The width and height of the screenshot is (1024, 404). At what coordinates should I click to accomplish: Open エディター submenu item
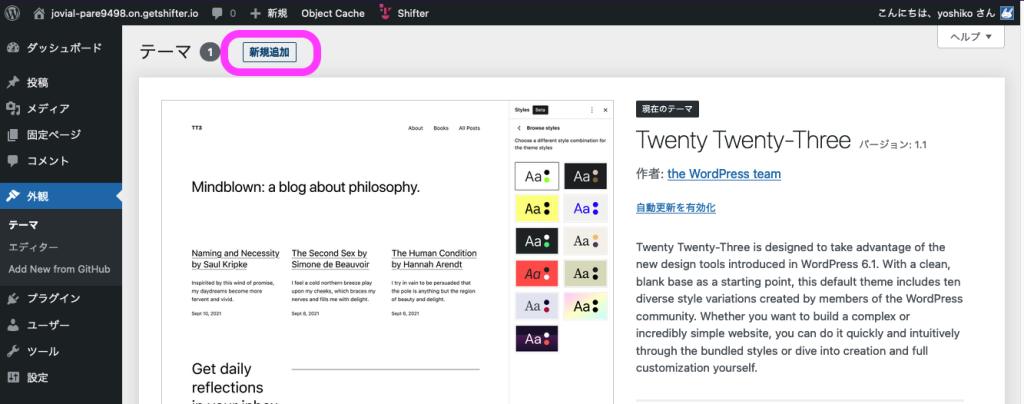[x=33, y=247]
